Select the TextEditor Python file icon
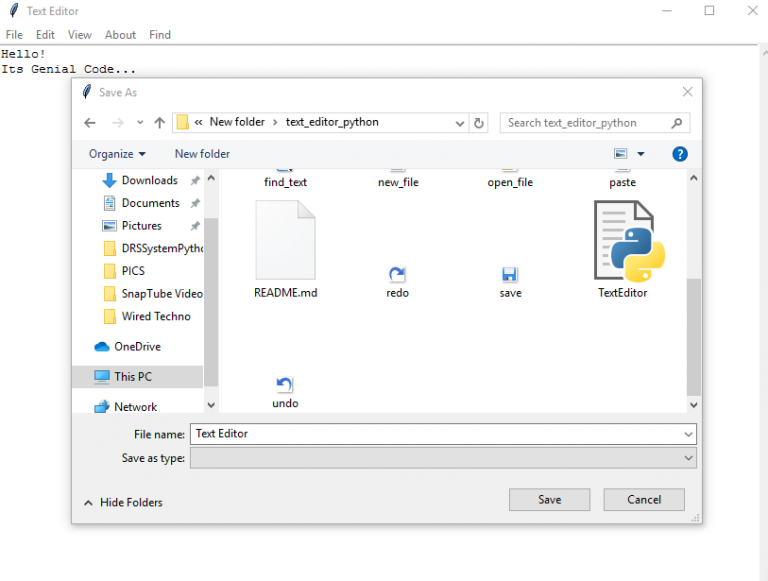The width and height of the screenshot is (768, 581). [x=625, y=241]
